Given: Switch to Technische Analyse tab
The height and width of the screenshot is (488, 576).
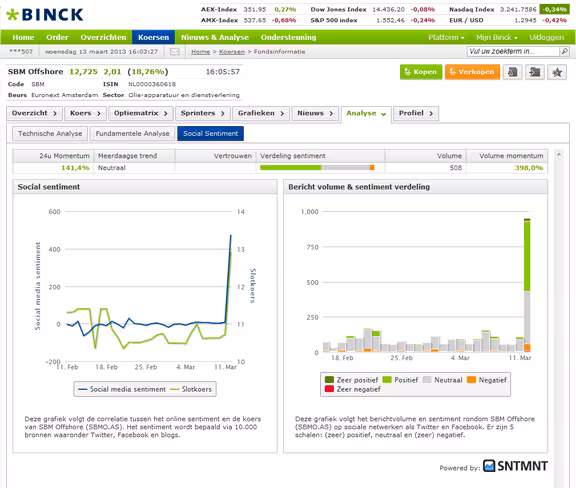Looking at the screenshot, I should click(x=50, y=133).
